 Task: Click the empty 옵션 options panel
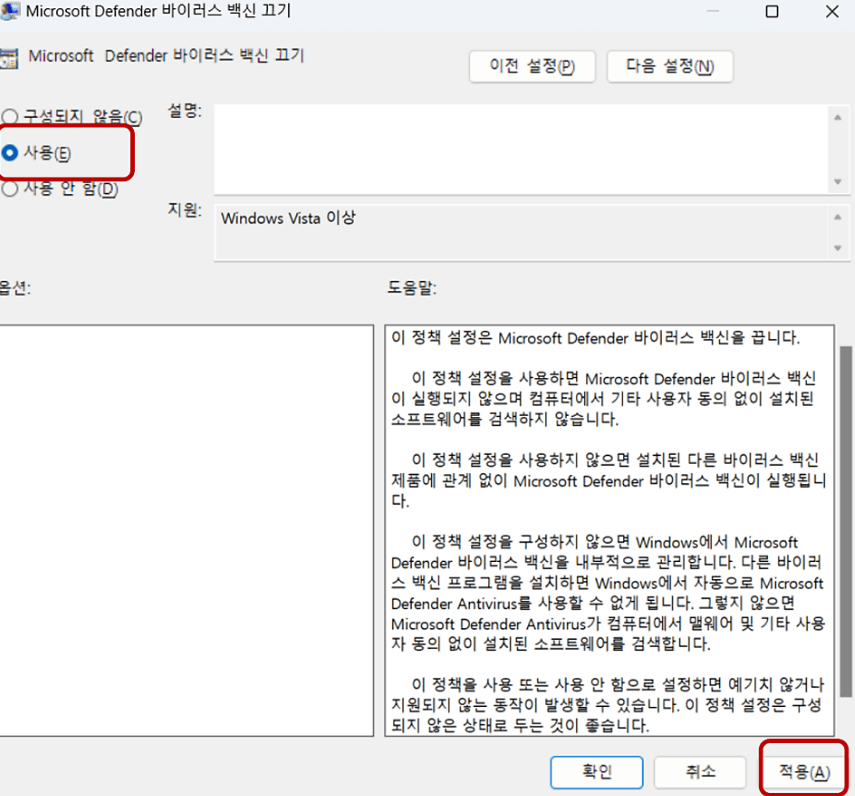tap(186, 530)
